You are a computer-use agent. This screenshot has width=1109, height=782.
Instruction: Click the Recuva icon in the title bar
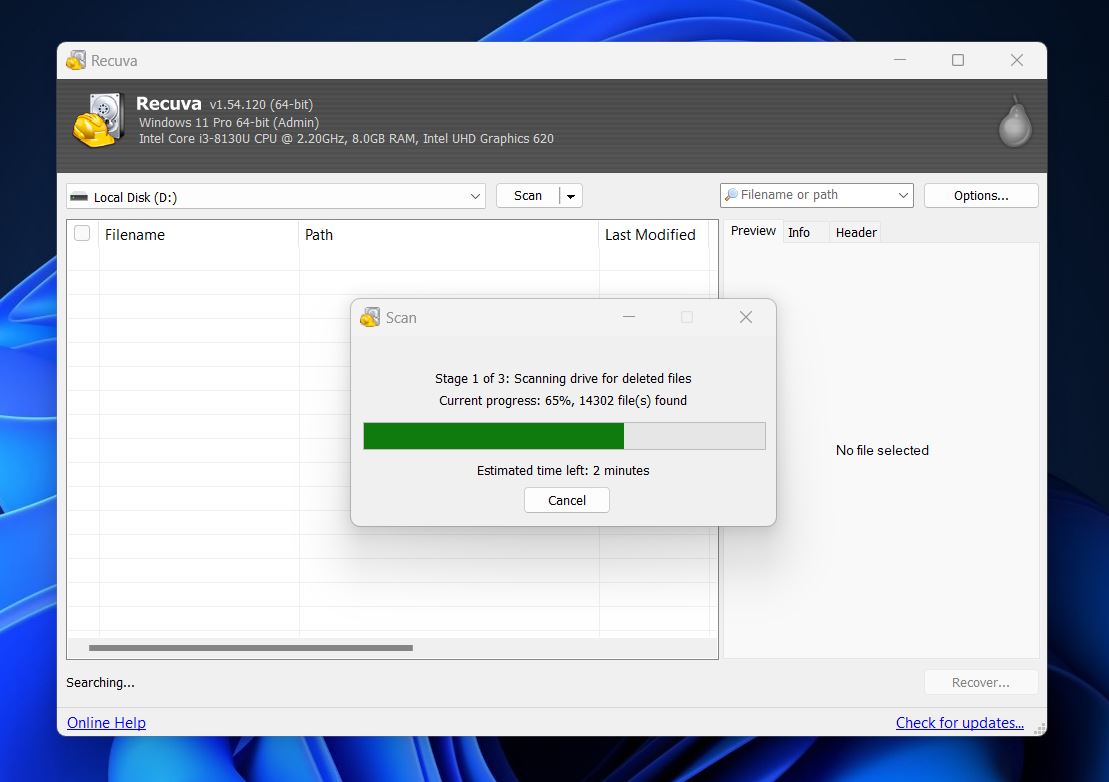(x=76, y=60)
